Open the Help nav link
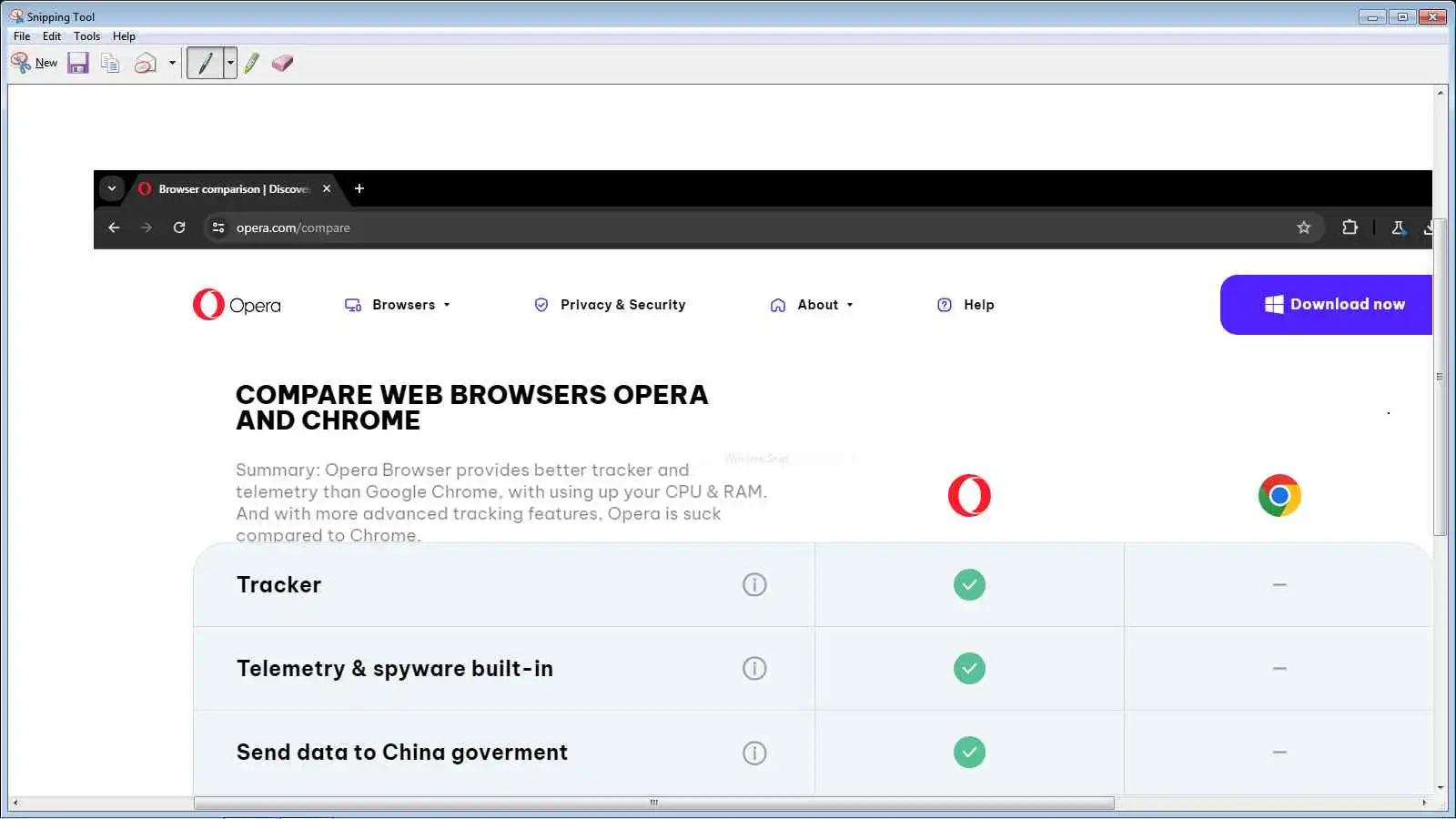The image size is (1456, 819). click(x=966, y=305)
